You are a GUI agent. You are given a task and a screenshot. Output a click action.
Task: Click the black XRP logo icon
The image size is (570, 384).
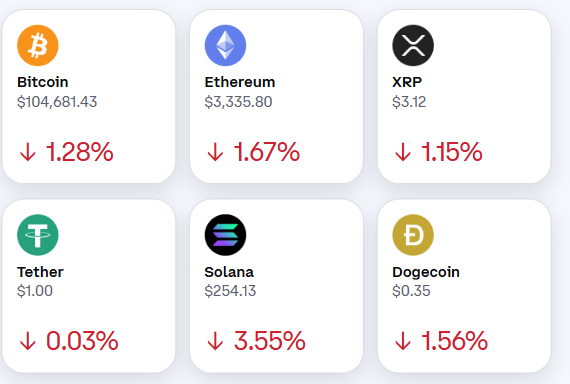point(413,45)
